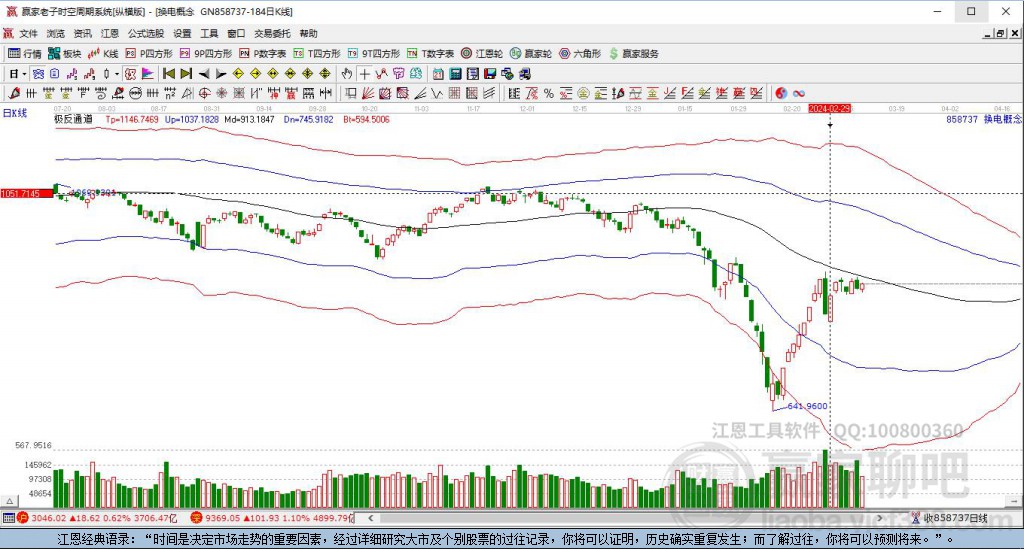Open the 公式选股 menu
Screen dimensions: 1024x549
146,33
